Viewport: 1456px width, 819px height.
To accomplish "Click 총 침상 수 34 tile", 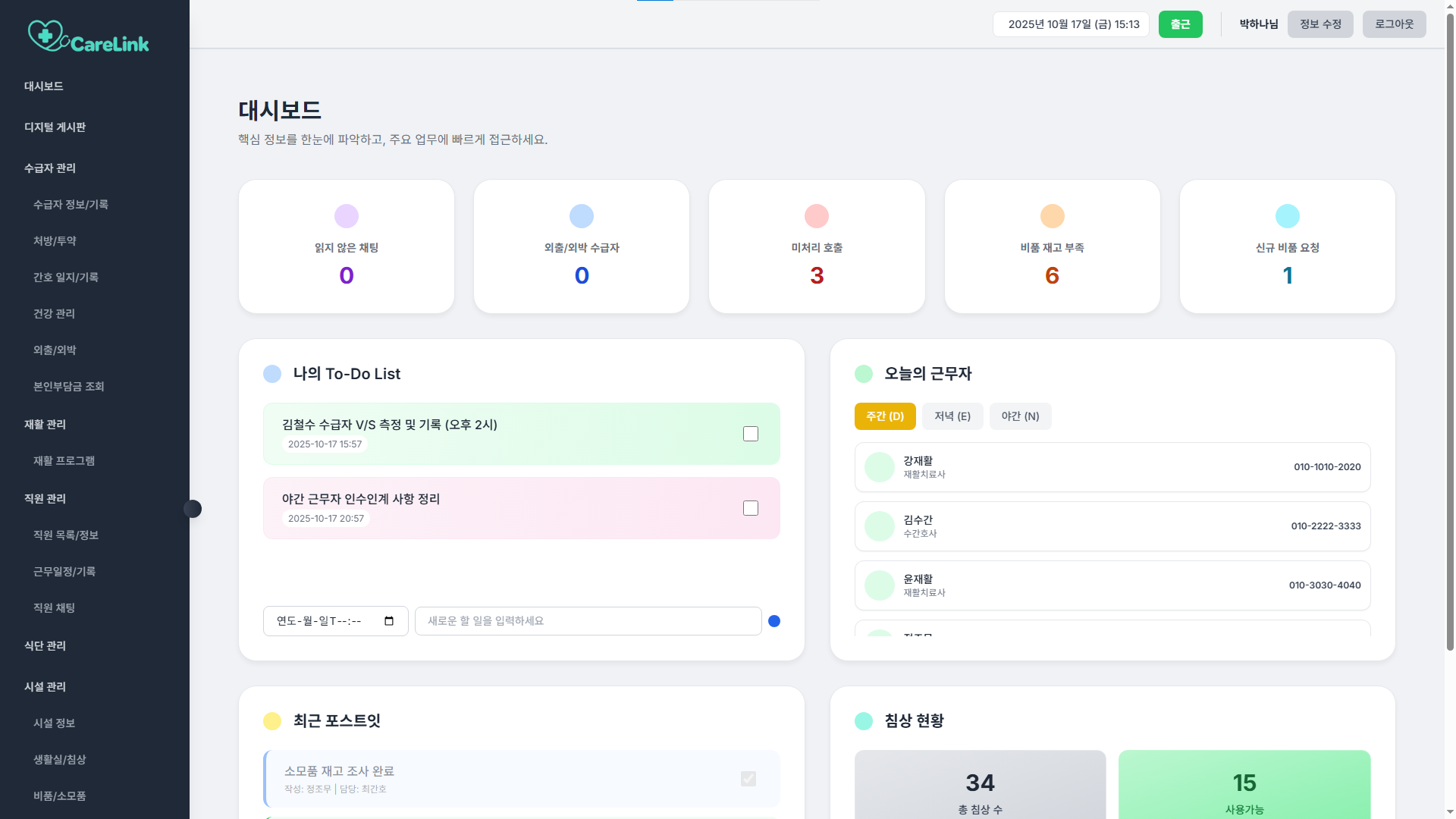I will pos(981,785).
